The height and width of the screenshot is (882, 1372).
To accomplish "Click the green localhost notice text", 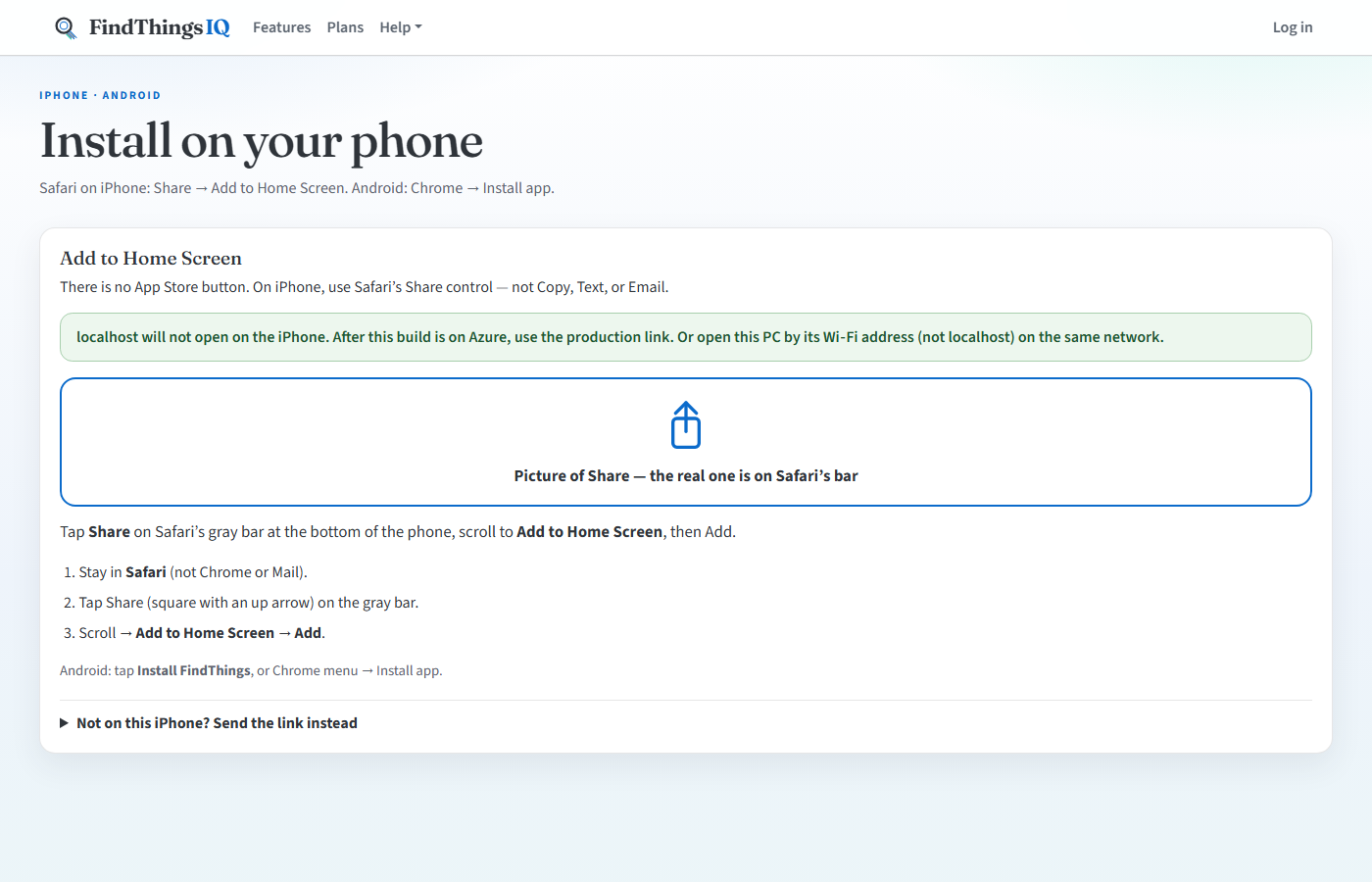I will click(x=620, y=337).
